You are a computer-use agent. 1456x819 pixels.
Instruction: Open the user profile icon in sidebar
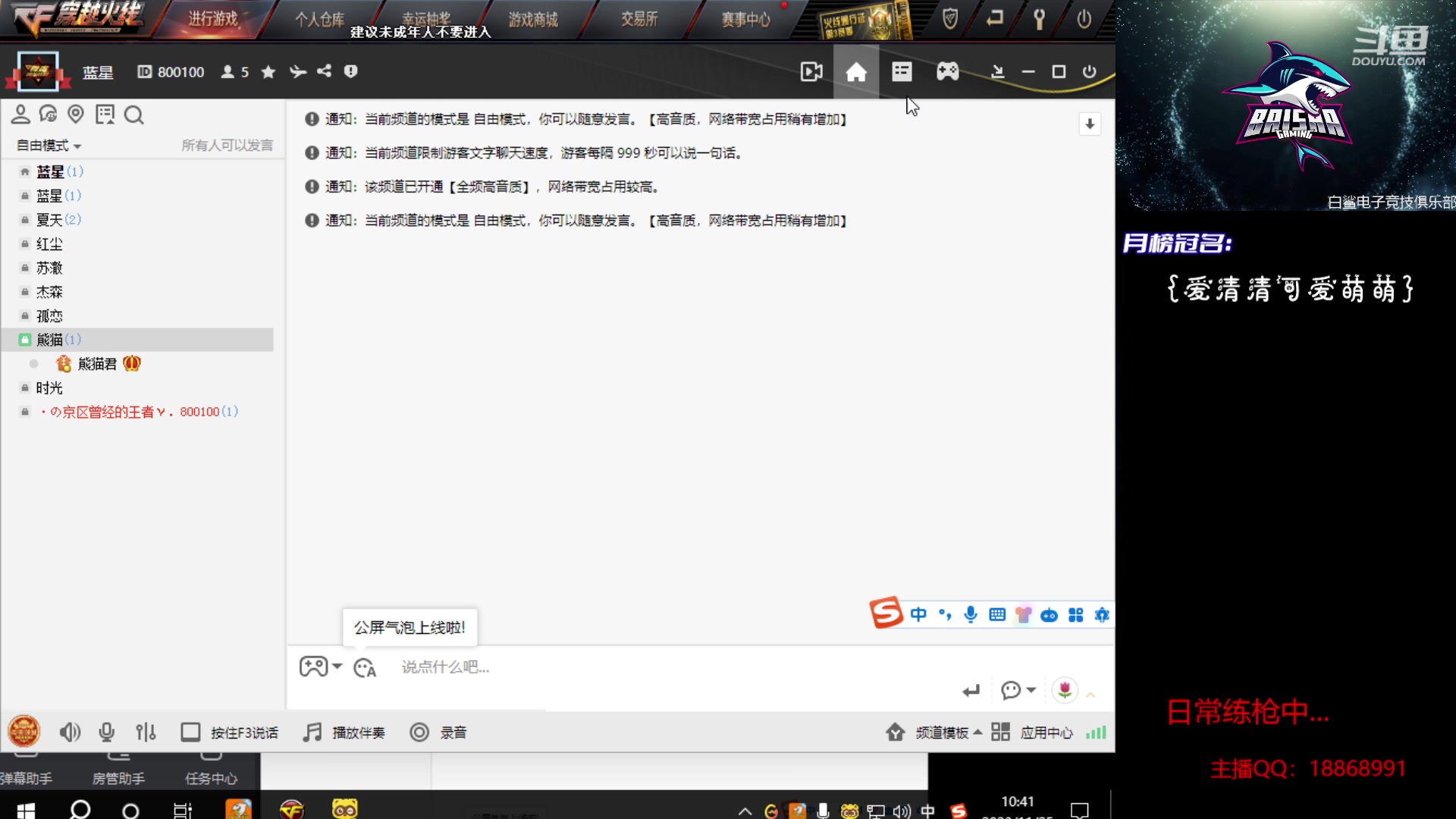coord(20,115)
